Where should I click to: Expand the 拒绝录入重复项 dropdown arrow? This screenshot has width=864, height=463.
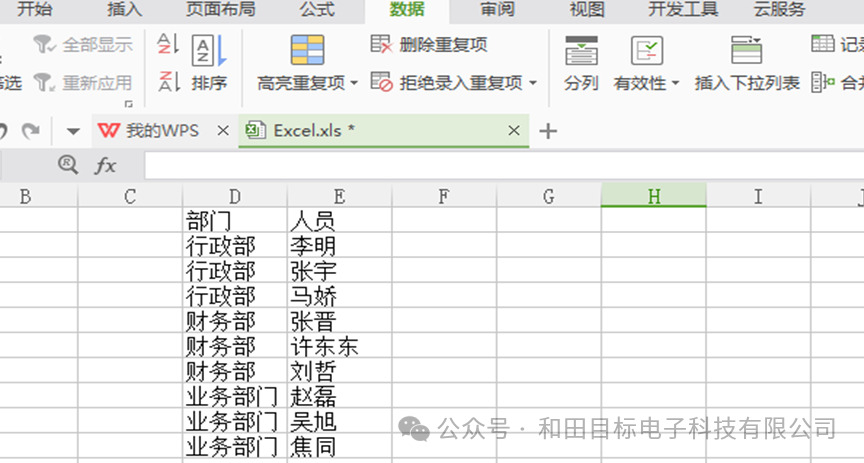533,83
